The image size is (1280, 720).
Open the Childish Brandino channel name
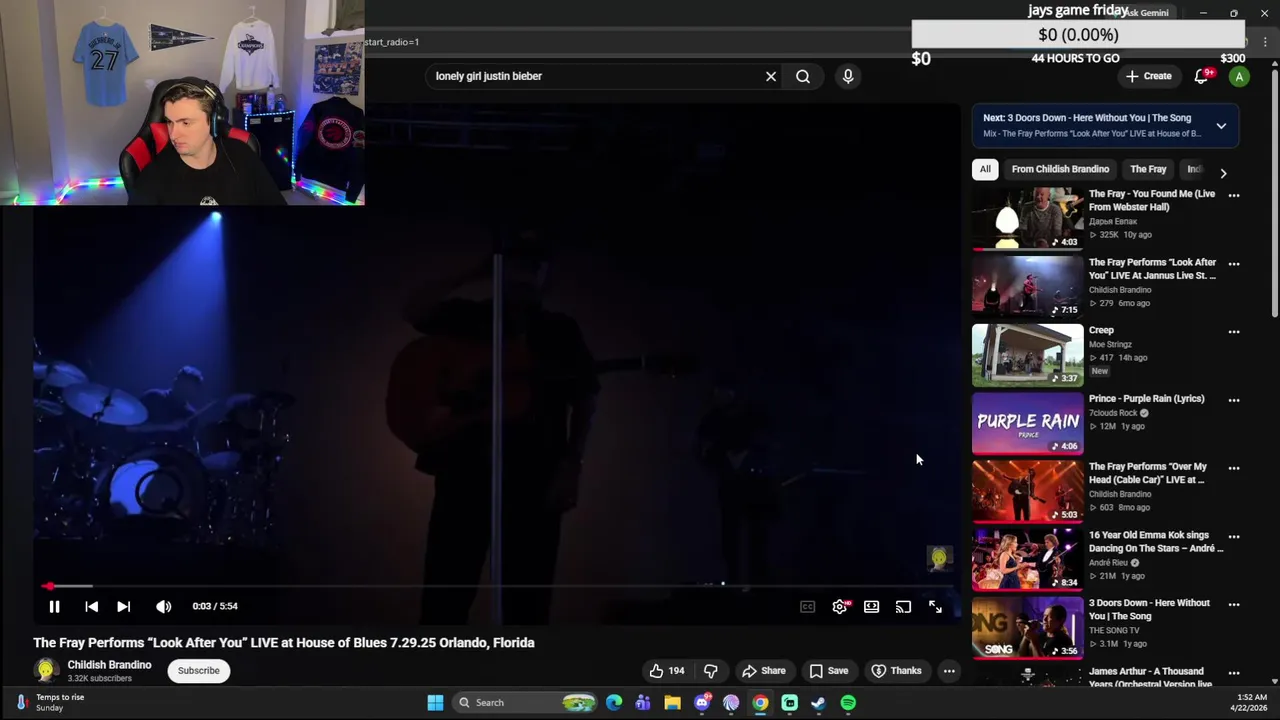click(110, 665)
